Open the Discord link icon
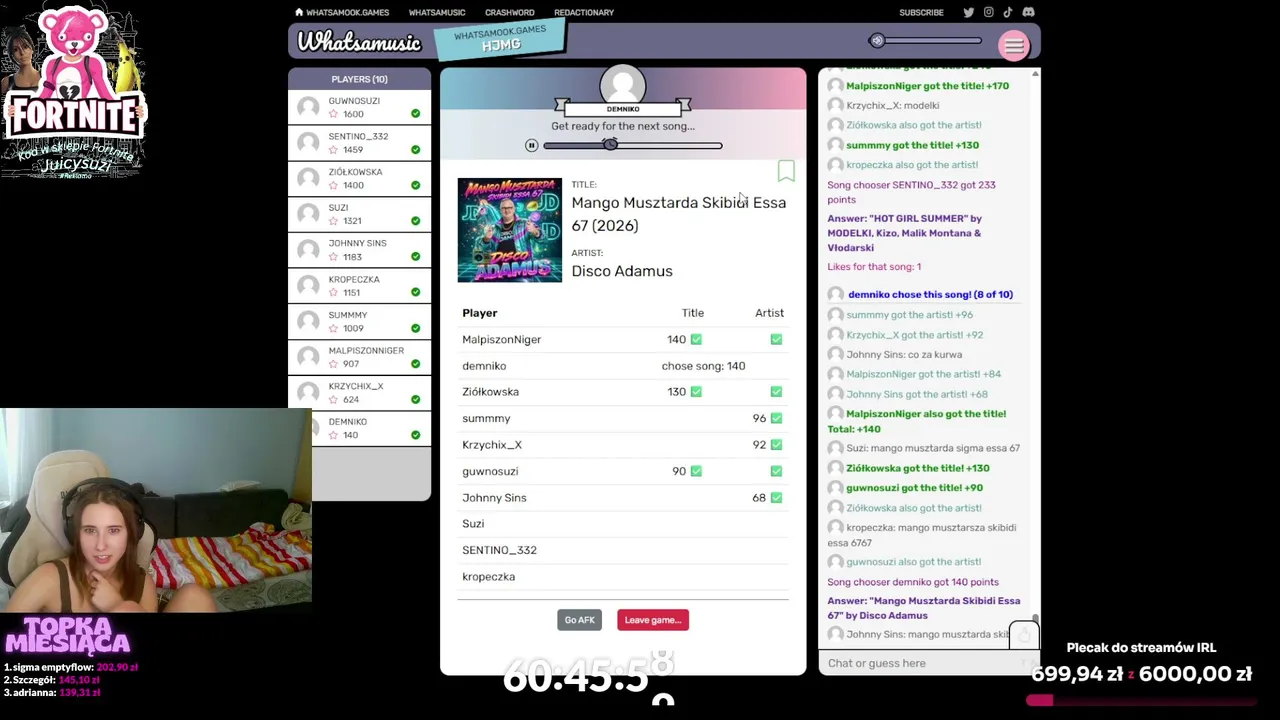This screenshot has width=1280, height=720. tap(1028, 12)
